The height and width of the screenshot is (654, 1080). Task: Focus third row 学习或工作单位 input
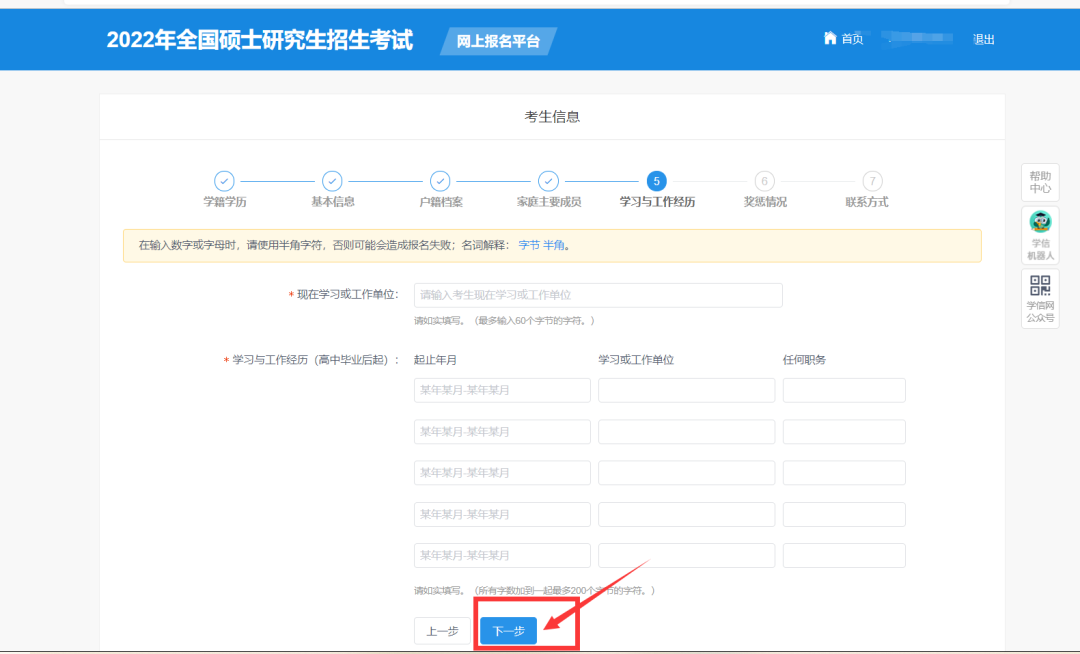687,473
